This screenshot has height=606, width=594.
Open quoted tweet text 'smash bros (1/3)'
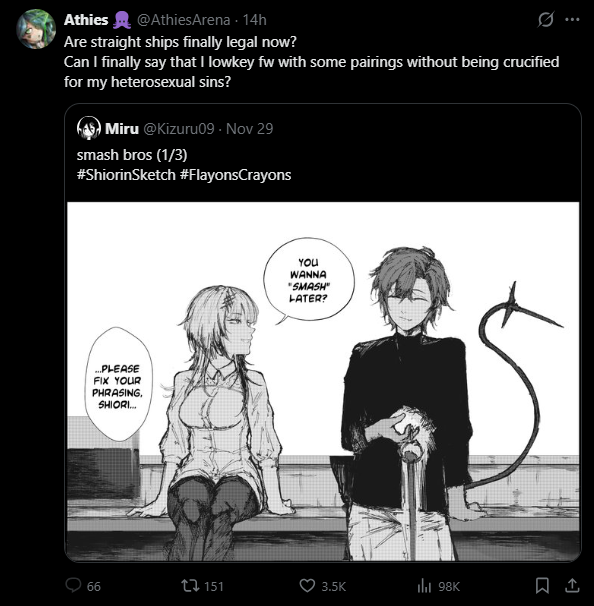tap(132, 155)
